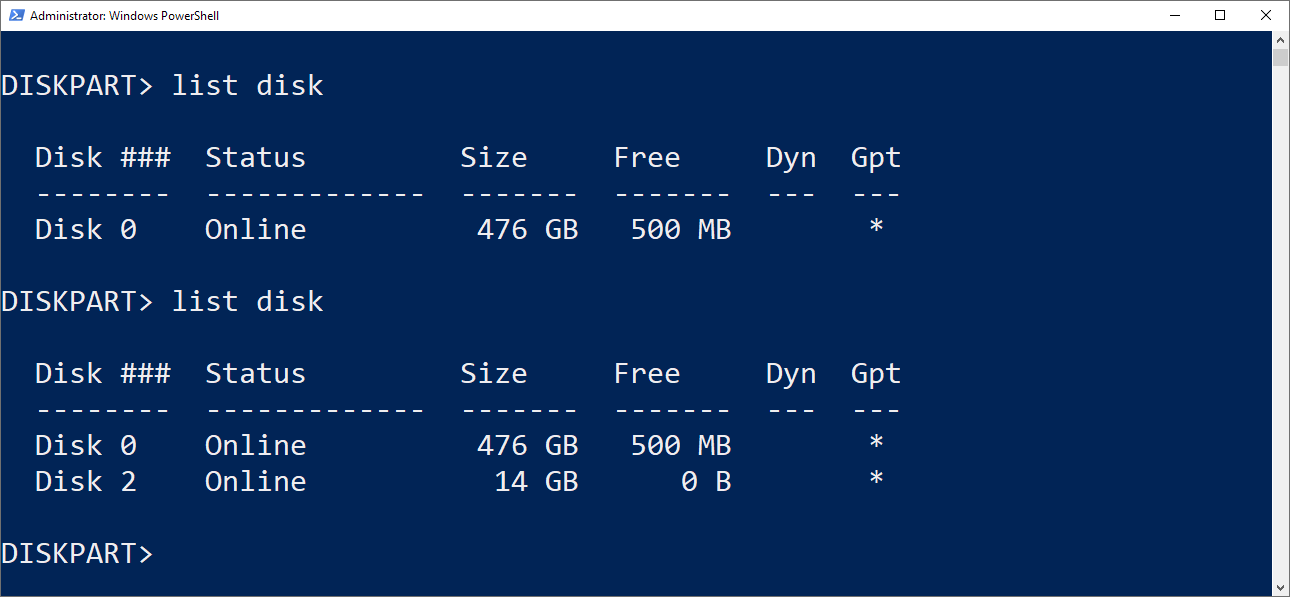Click the vertical scrollbar thumb
Screen dimensions: 1290x597
pyautogui.click(x=1280, y=56)
